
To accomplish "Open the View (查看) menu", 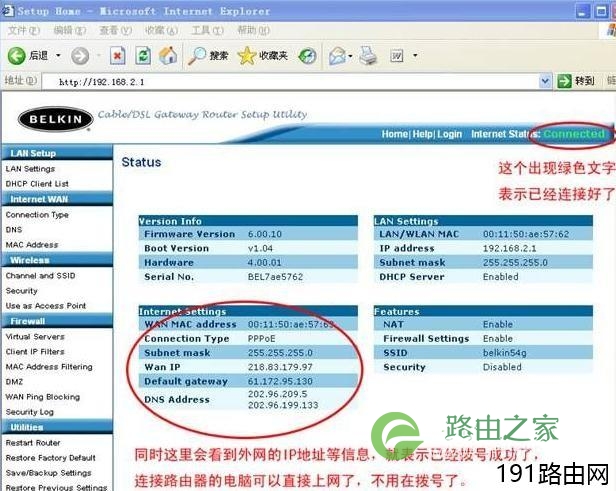I will 116,31.
